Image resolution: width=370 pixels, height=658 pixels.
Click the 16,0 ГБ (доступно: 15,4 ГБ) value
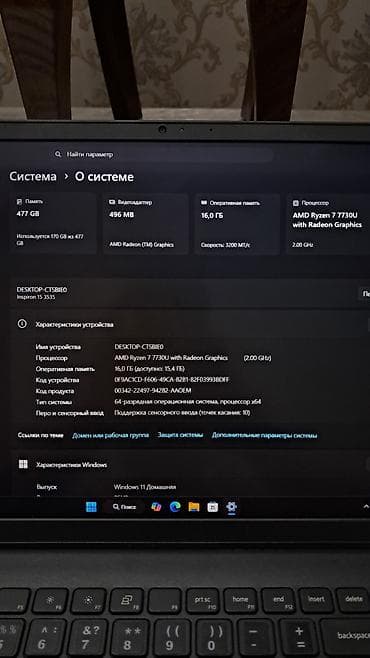(149, 369)
